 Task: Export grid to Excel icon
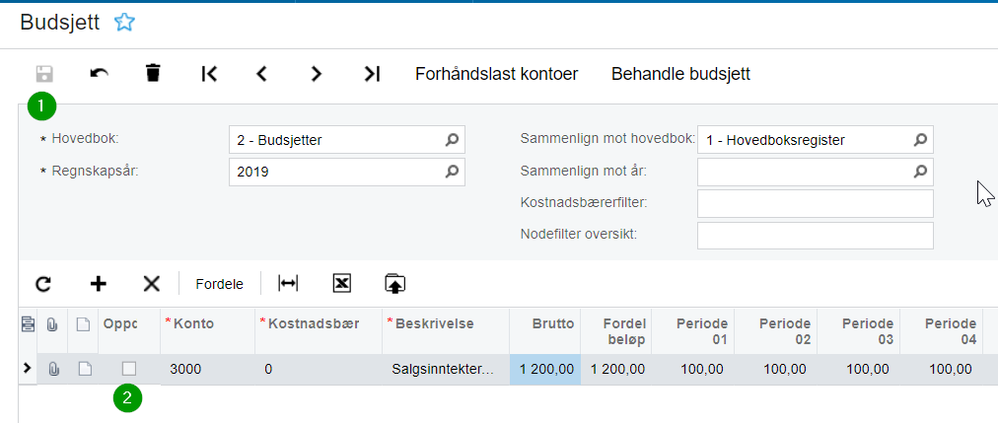[341, 284]
